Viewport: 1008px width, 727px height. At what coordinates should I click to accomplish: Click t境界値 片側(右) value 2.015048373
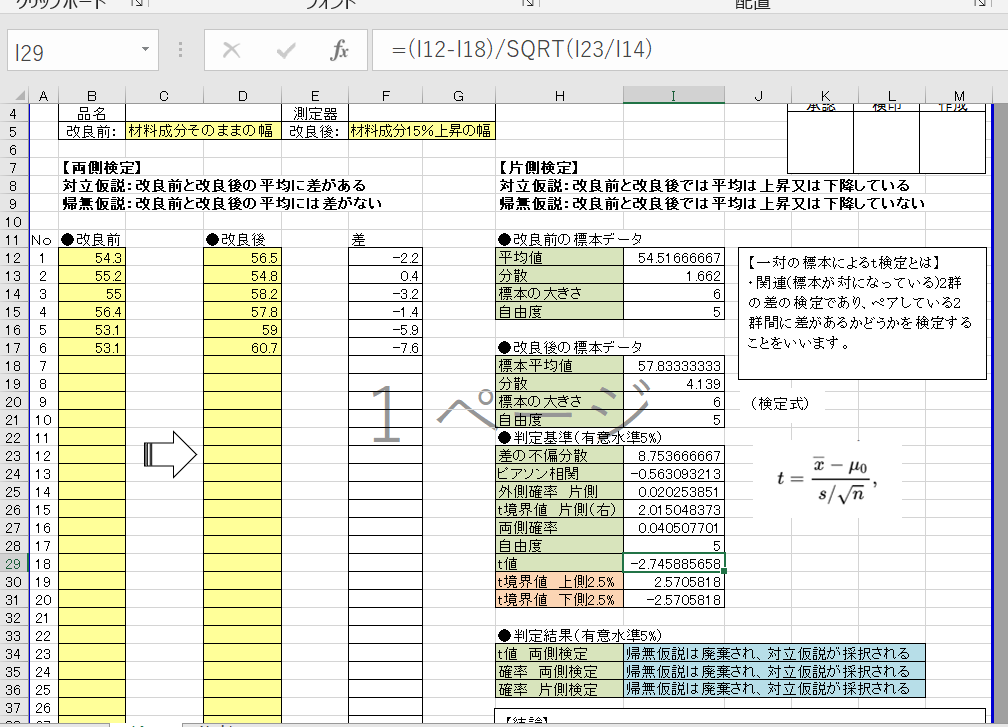(x=674, y=510)
